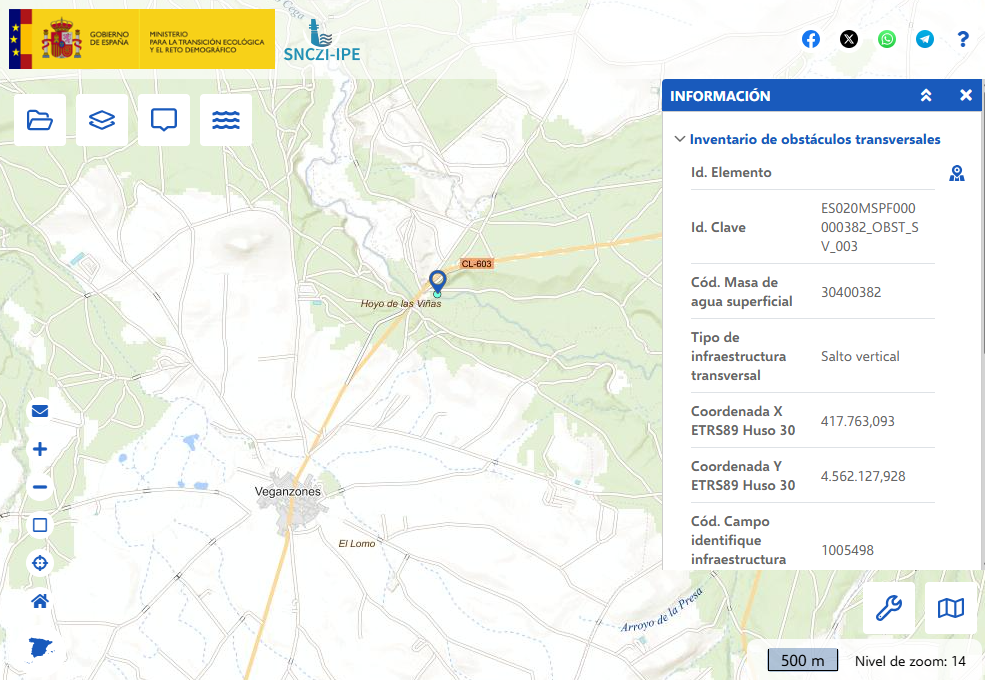This screenshot has width=985, height=680.
Task: Activate the box zoom square tool
Action: 40,525
